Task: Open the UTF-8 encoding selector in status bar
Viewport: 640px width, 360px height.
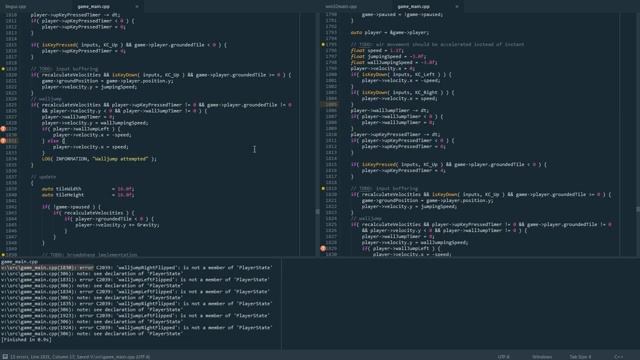Action: 503,356
